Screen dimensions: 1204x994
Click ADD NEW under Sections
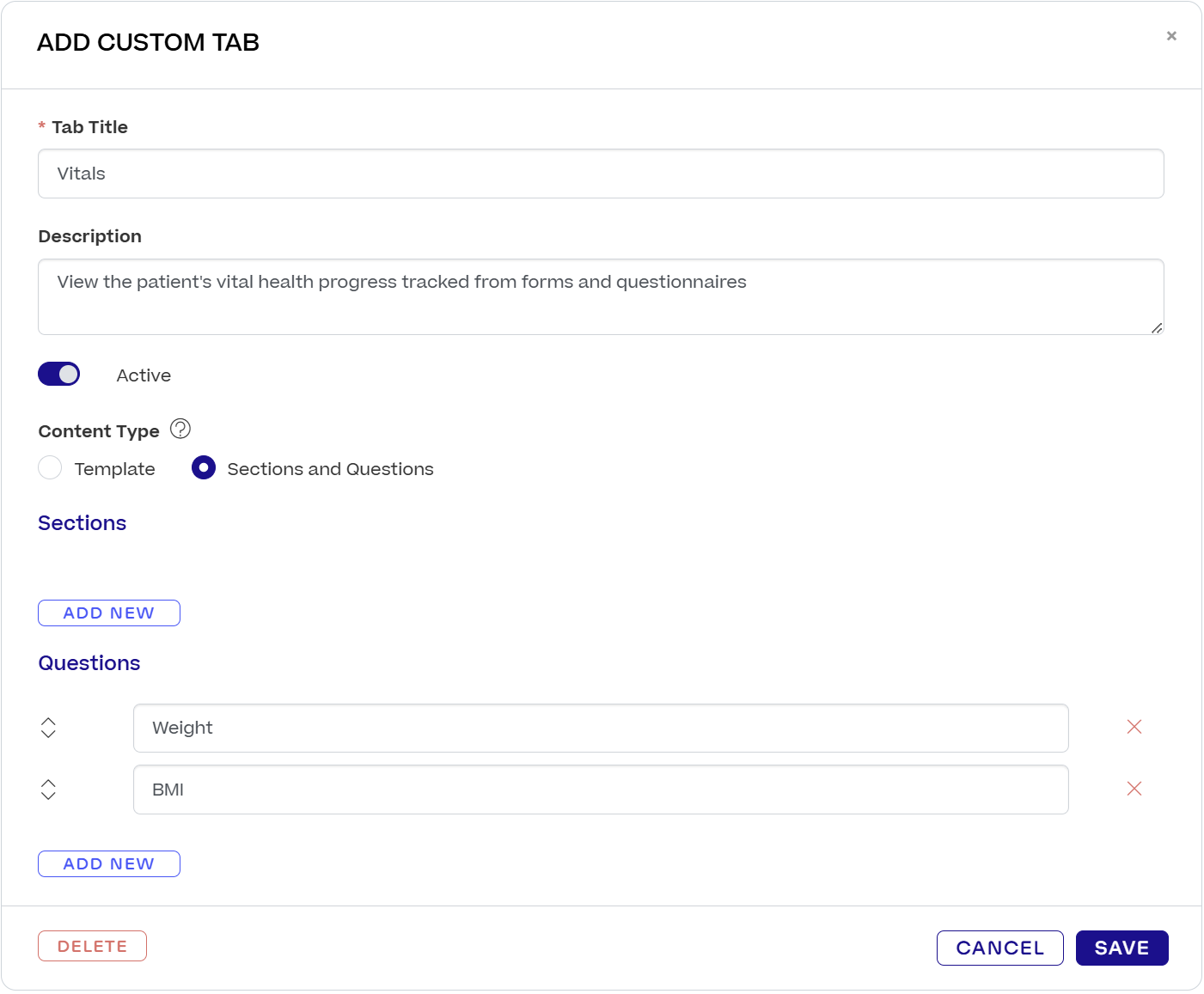coord(108,613)
